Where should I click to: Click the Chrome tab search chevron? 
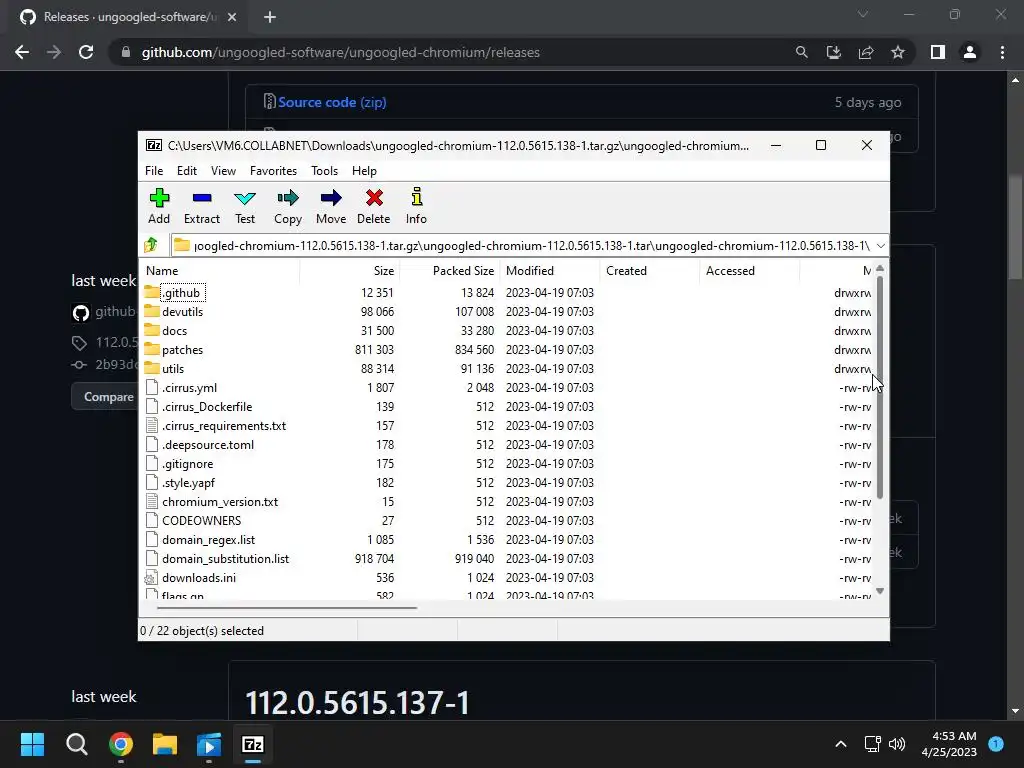coord(863,14)
